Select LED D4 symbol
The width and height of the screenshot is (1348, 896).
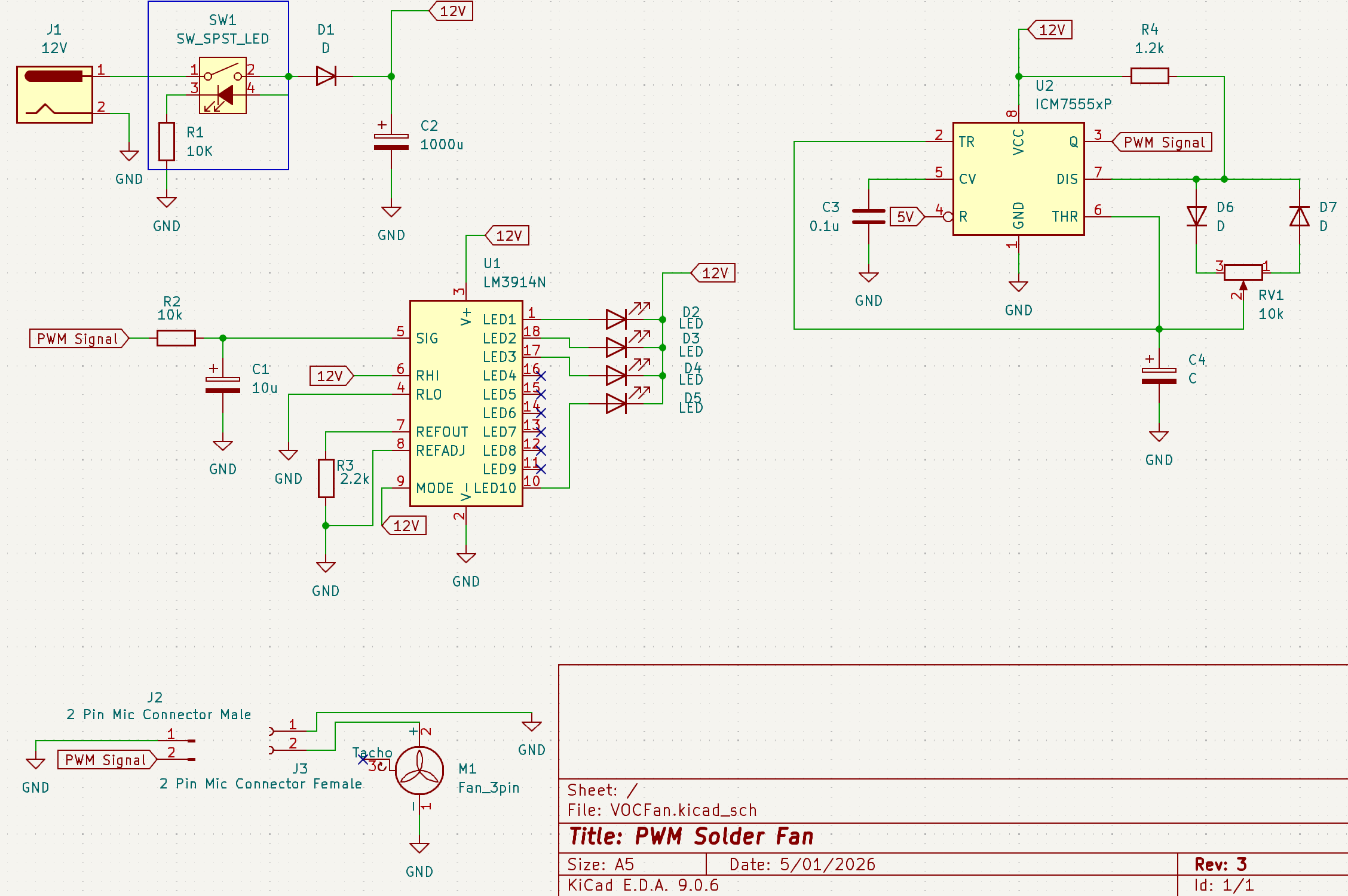621,374
